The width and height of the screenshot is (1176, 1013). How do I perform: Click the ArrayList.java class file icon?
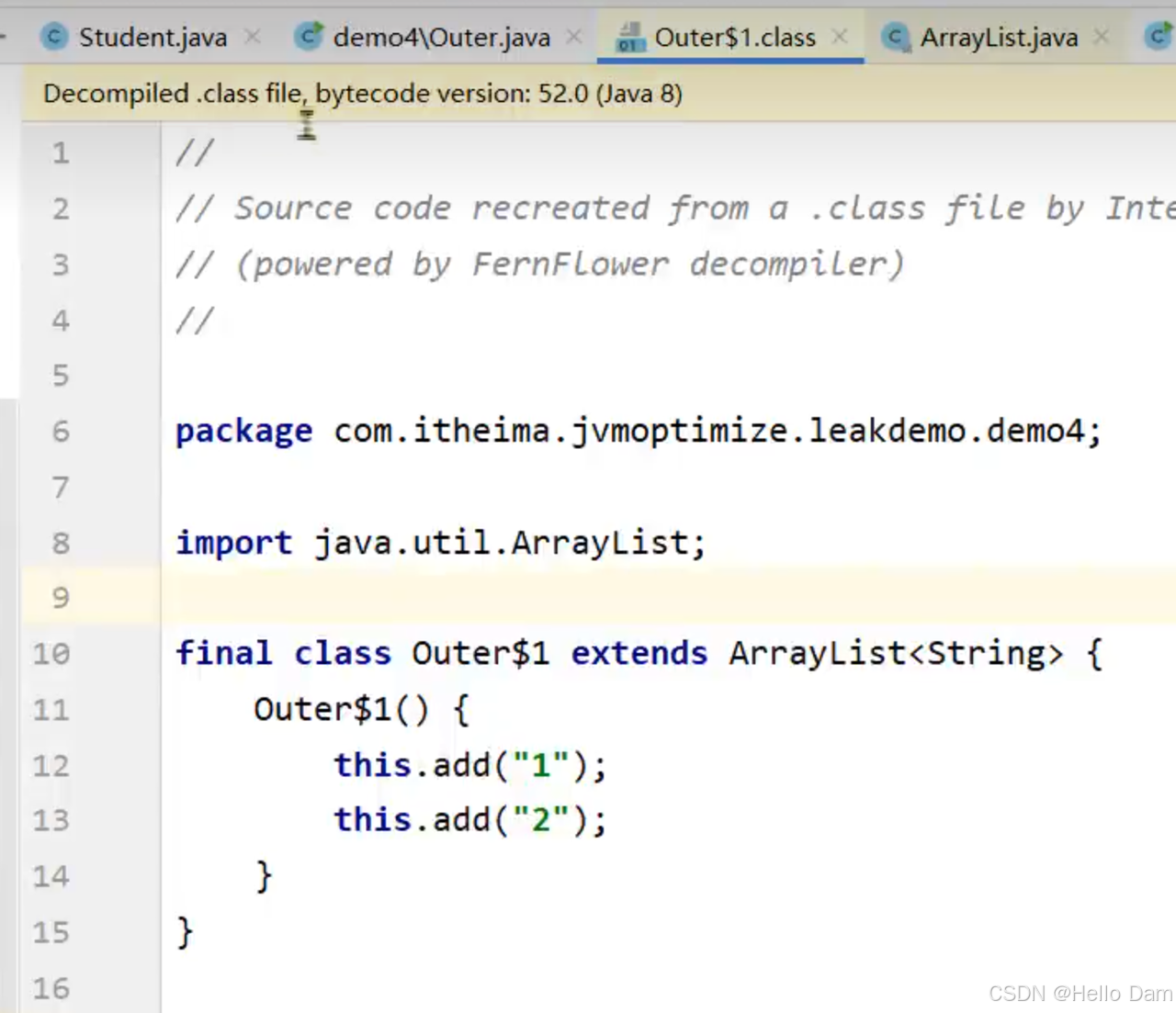[x=895, y=37]
